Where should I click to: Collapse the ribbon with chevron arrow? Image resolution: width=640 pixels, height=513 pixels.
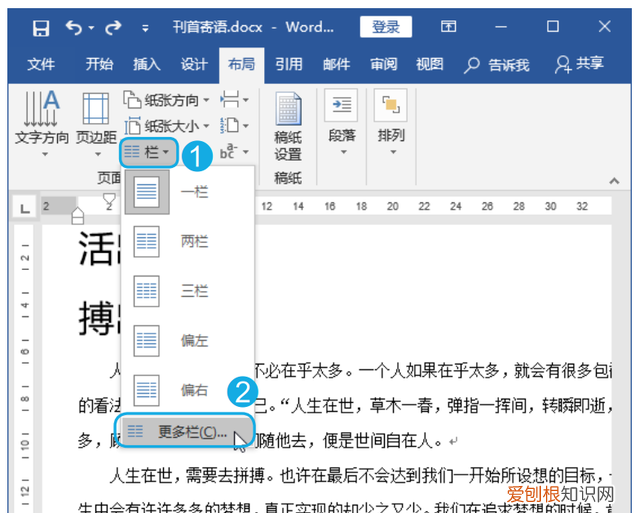click(x=614, y=181)
